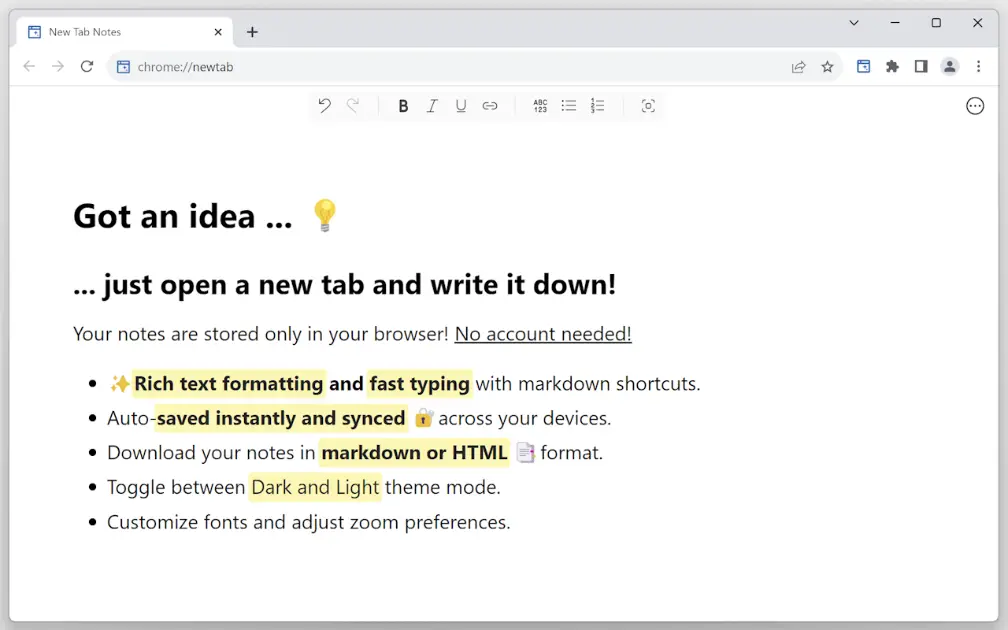Bookmark this page with the star
This screenshot has width=1008, height=630.
(x=827, y=66)
